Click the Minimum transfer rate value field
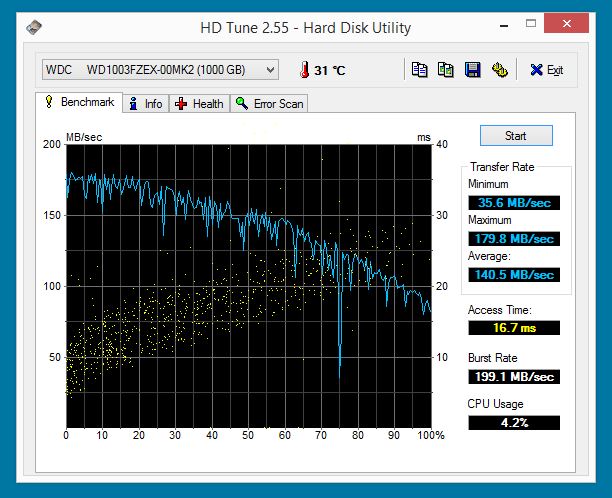Screen dimensions: 612x498 [514, 202]
